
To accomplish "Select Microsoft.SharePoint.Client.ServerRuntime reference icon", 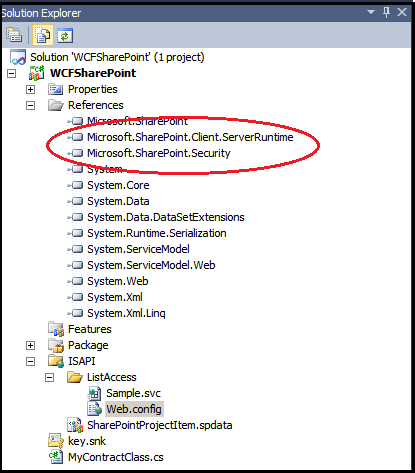I will (x=76, y=137).
